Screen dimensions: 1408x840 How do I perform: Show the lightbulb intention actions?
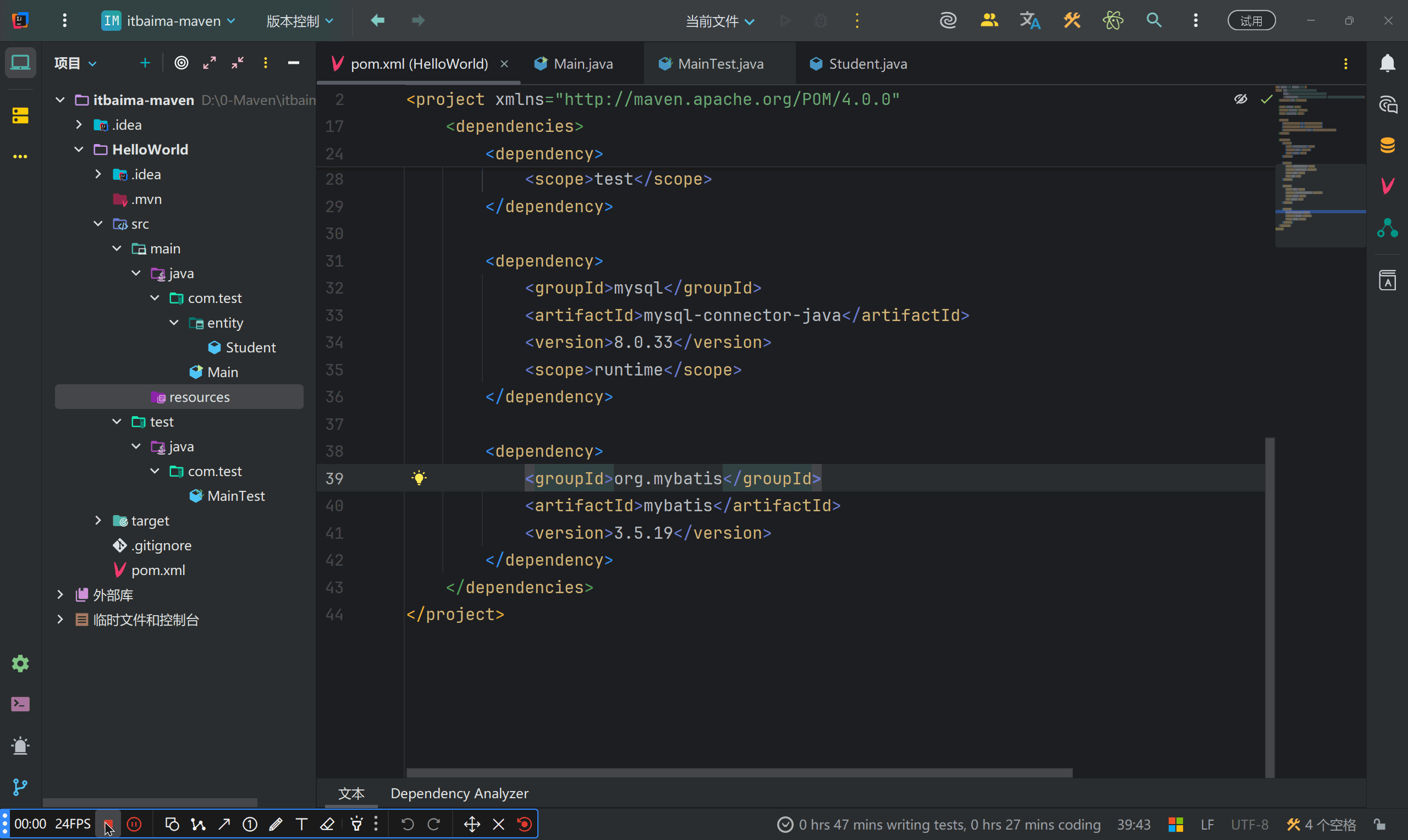419,478
